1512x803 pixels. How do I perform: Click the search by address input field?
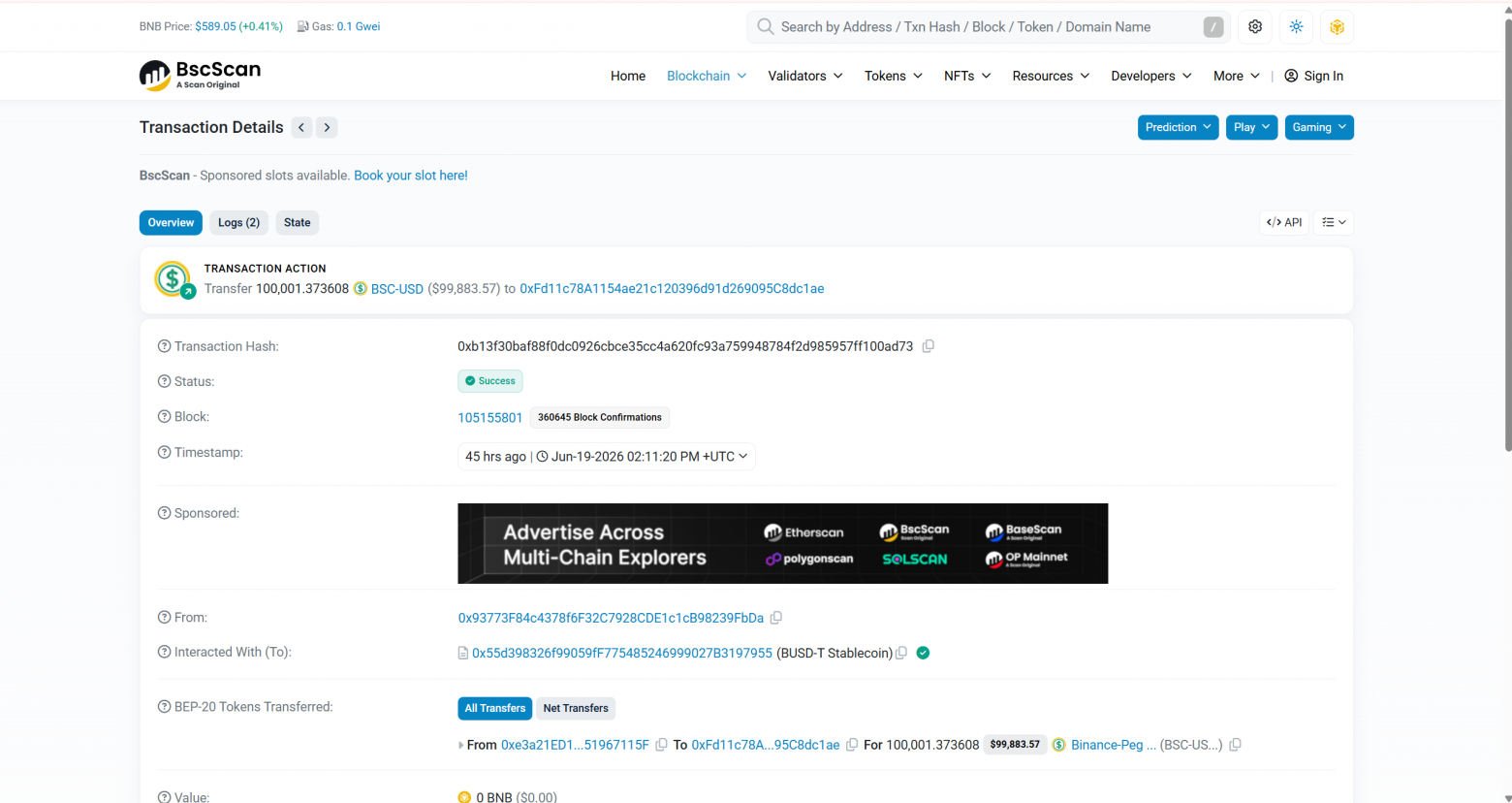[987, 27]
